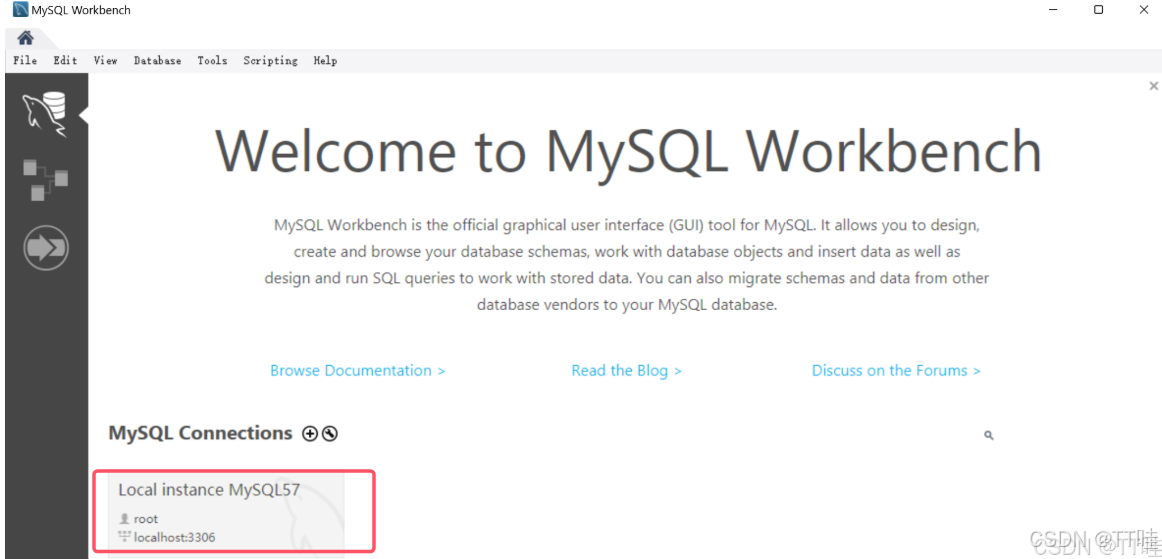Viewport: 1162px width, 559px height.
Task: Maximize the MySQL Workbench window
Action: pos(1098,10)
